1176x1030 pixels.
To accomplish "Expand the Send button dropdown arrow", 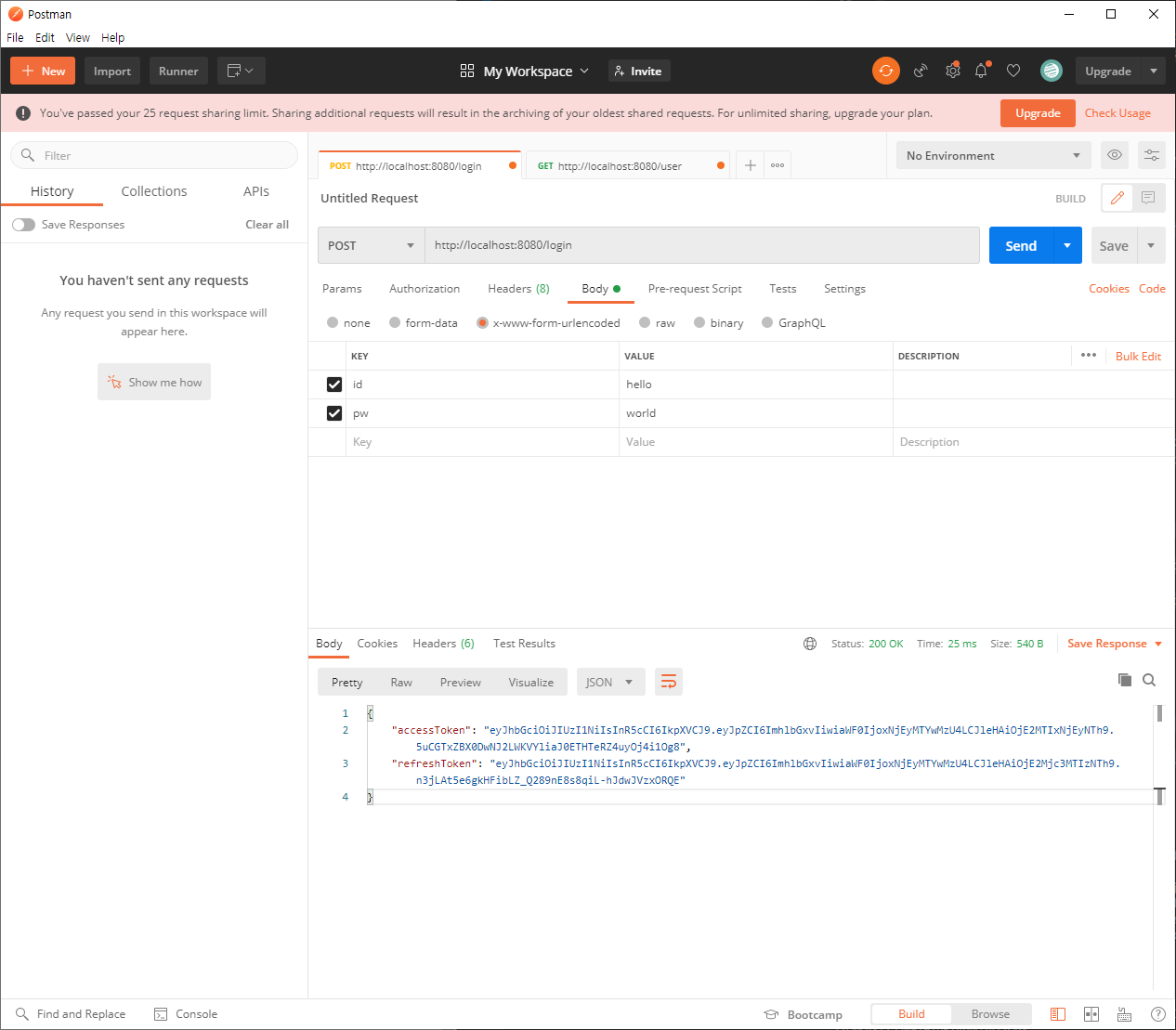I will point(1067,245).
